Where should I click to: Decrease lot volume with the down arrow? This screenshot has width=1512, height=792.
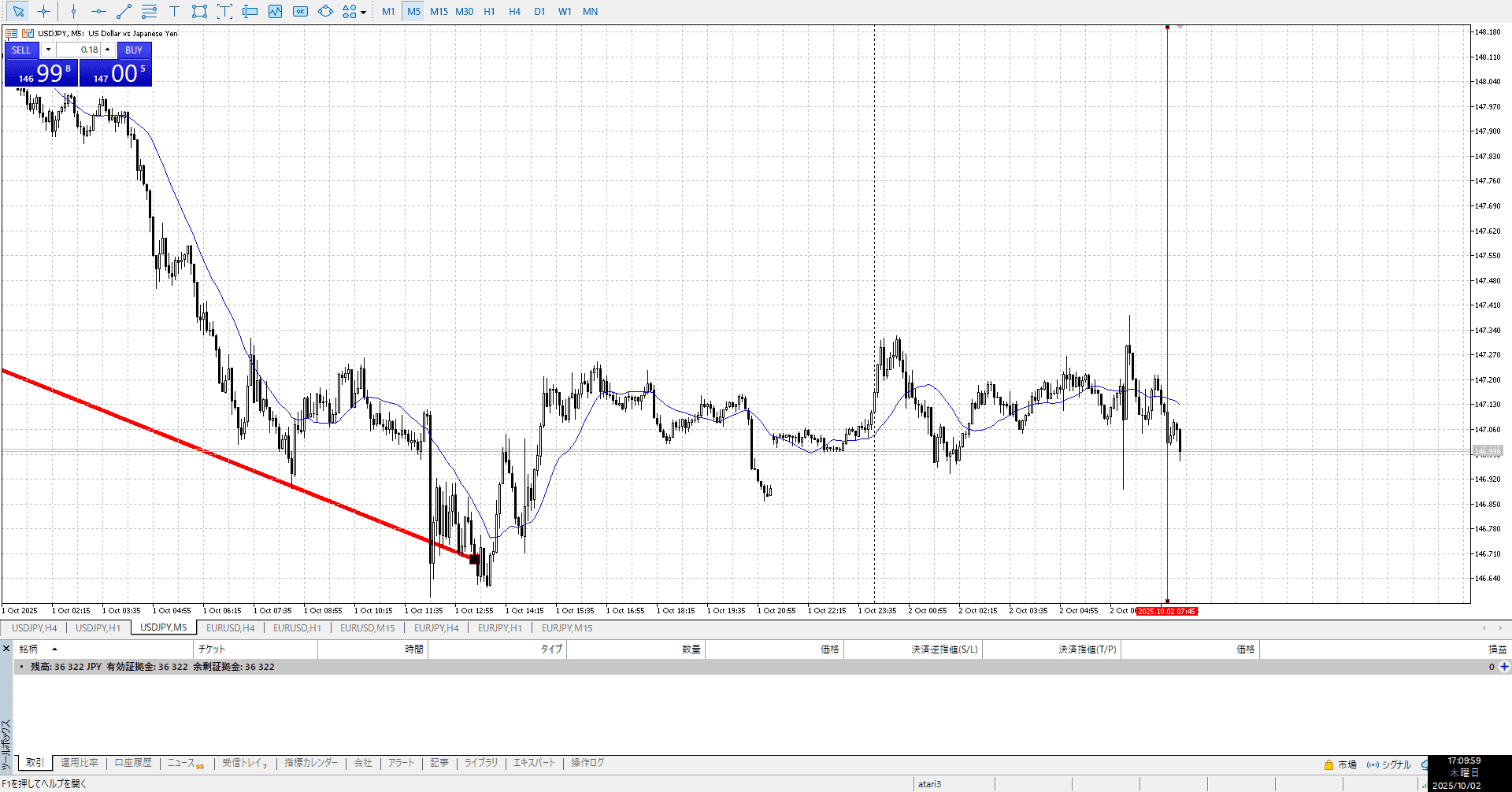[x=48, y=50]
